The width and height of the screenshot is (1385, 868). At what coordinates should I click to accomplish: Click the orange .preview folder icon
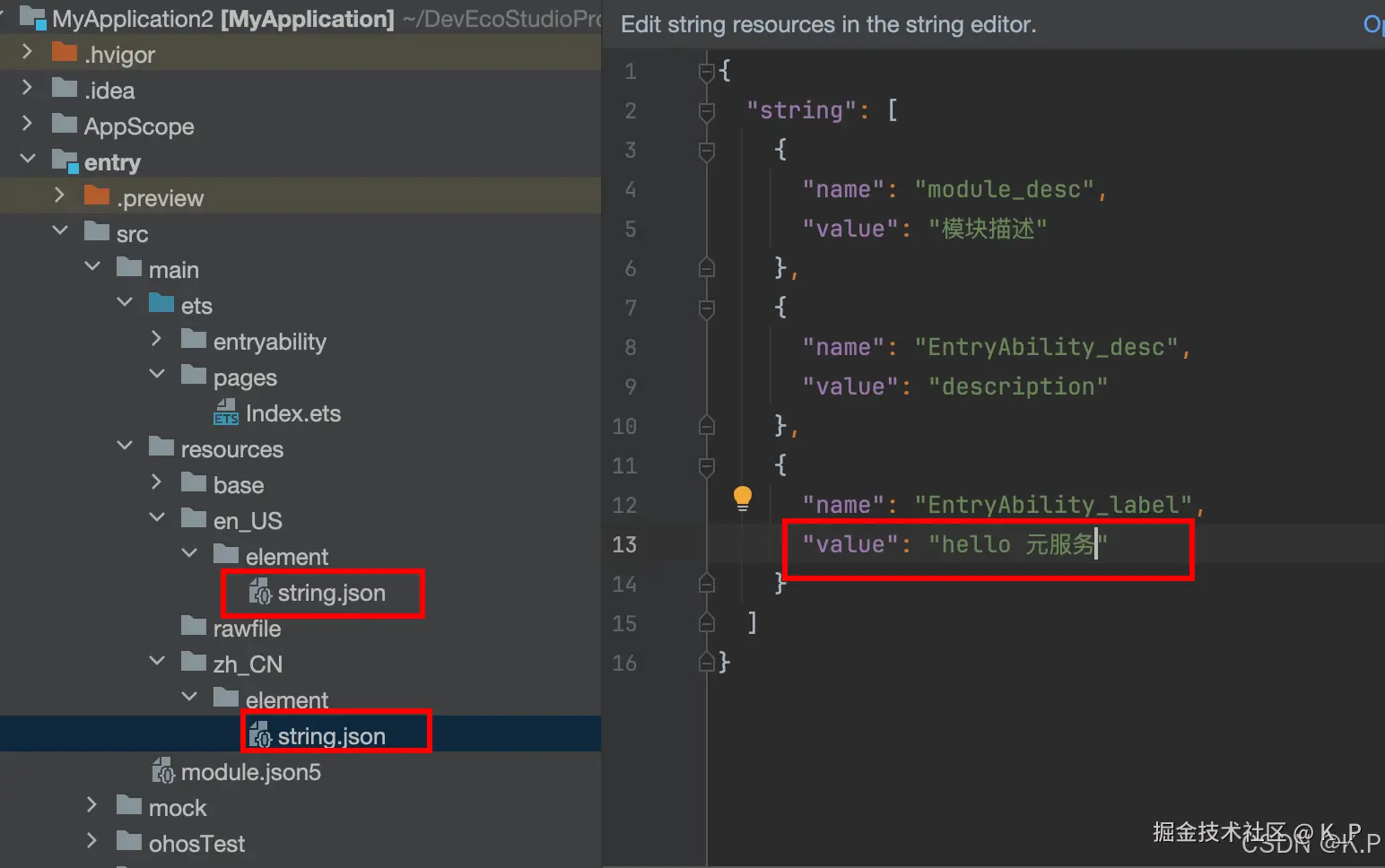coord(97,196)
